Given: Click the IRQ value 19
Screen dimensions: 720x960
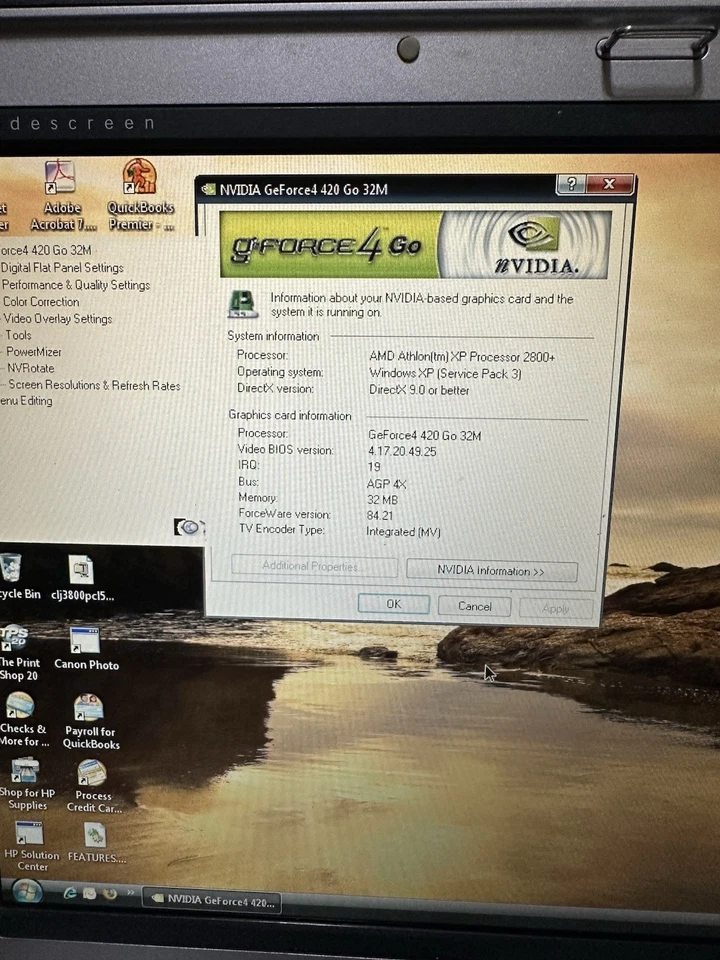Looking at the screenshot, I should tap(373, 467).
